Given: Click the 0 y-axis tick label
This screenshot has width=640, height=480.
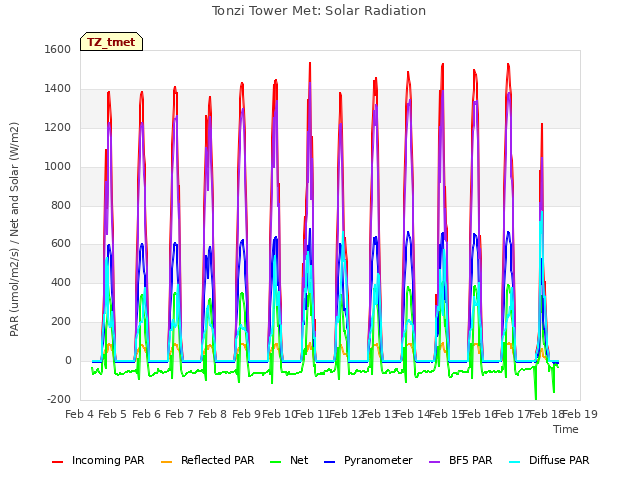Looking at the screenshot, I should click(68, 360).
